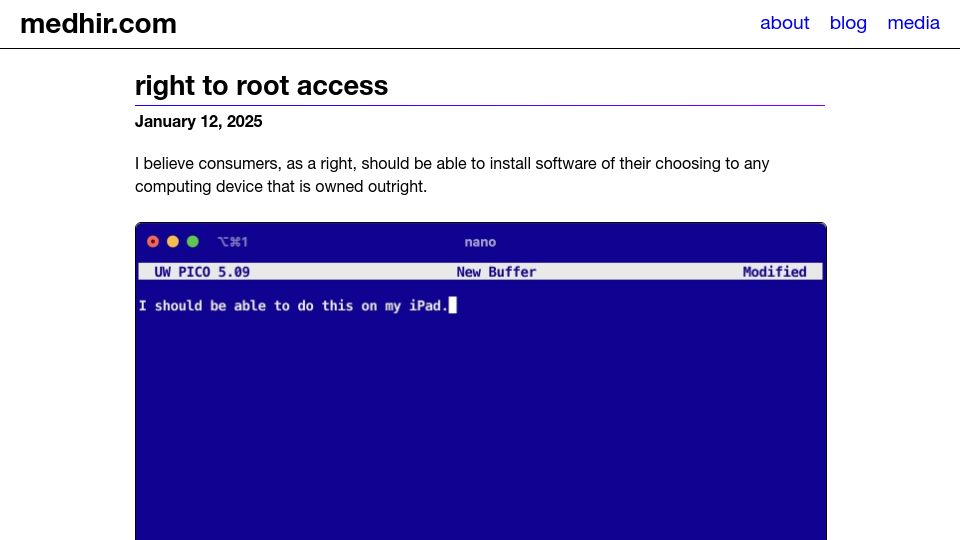This screenshot has height=540, width=960.
Task: Open the media page
Action: [x=913, y=23]
